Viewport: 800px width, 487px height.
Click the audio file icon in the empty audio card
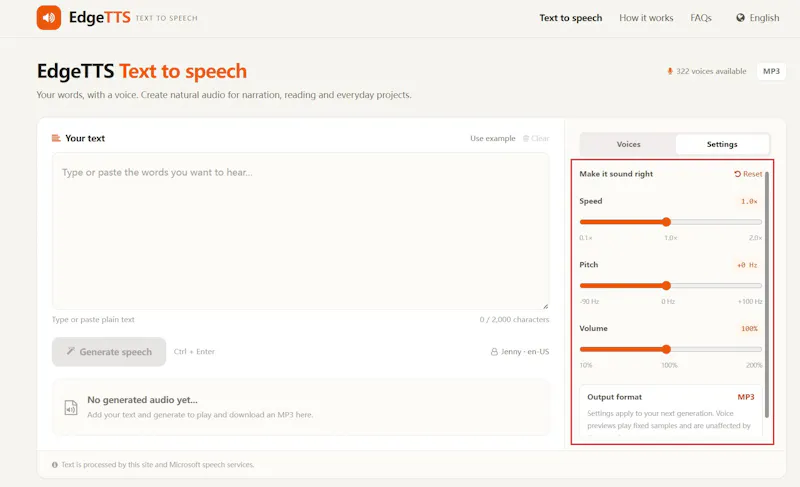71,407
